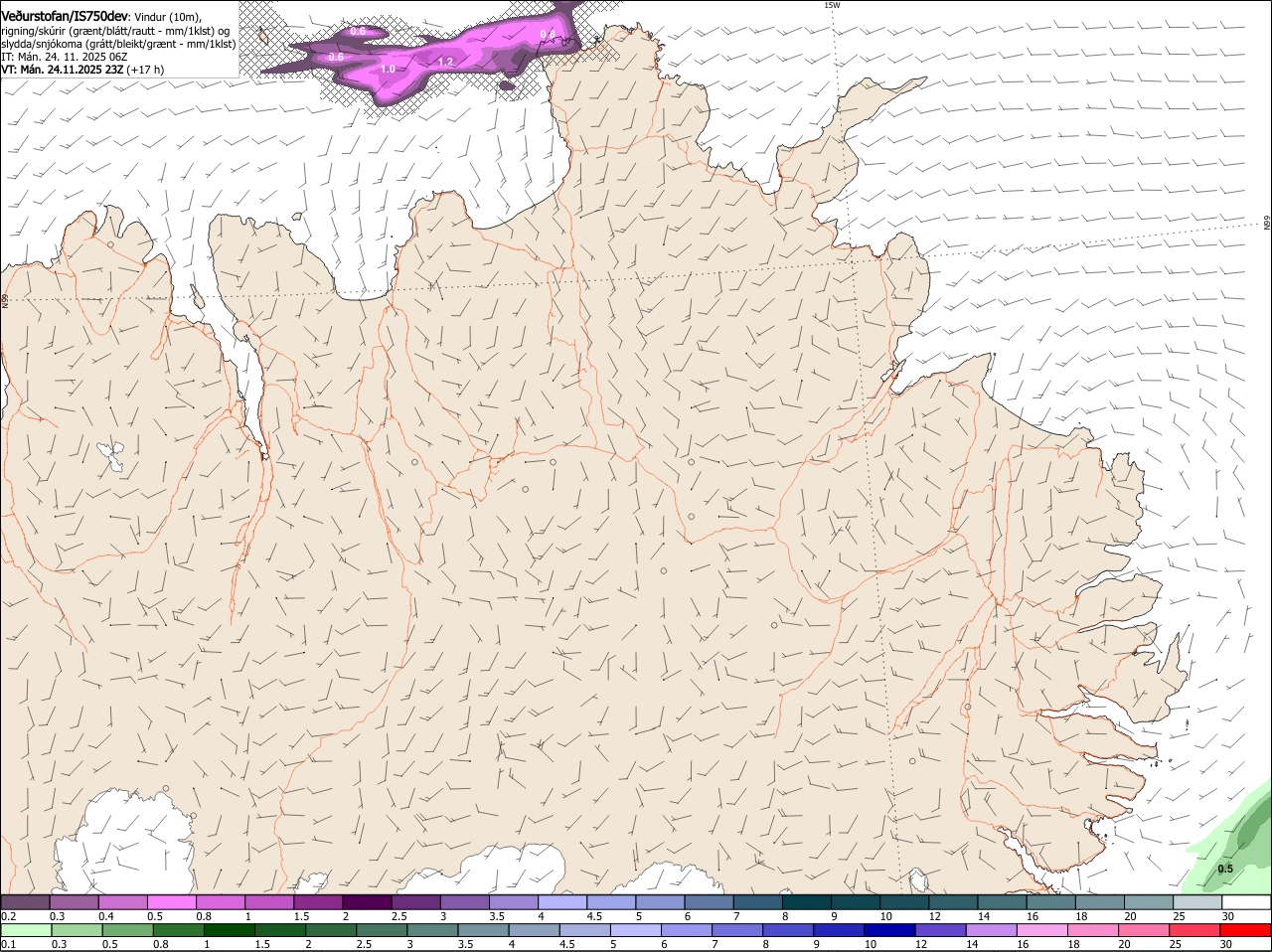Image resolution: width=1272 pixels, height=952 pixels.
Task: Select the grey-purple 0.2 swatch, snow legend
Action: 25,901
